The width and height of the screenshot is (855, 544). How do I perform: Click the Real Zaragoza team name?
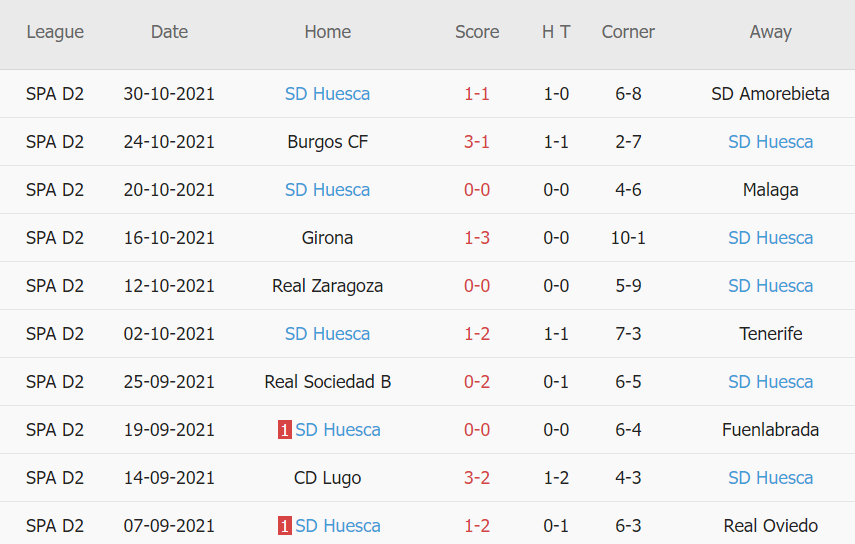327,286
